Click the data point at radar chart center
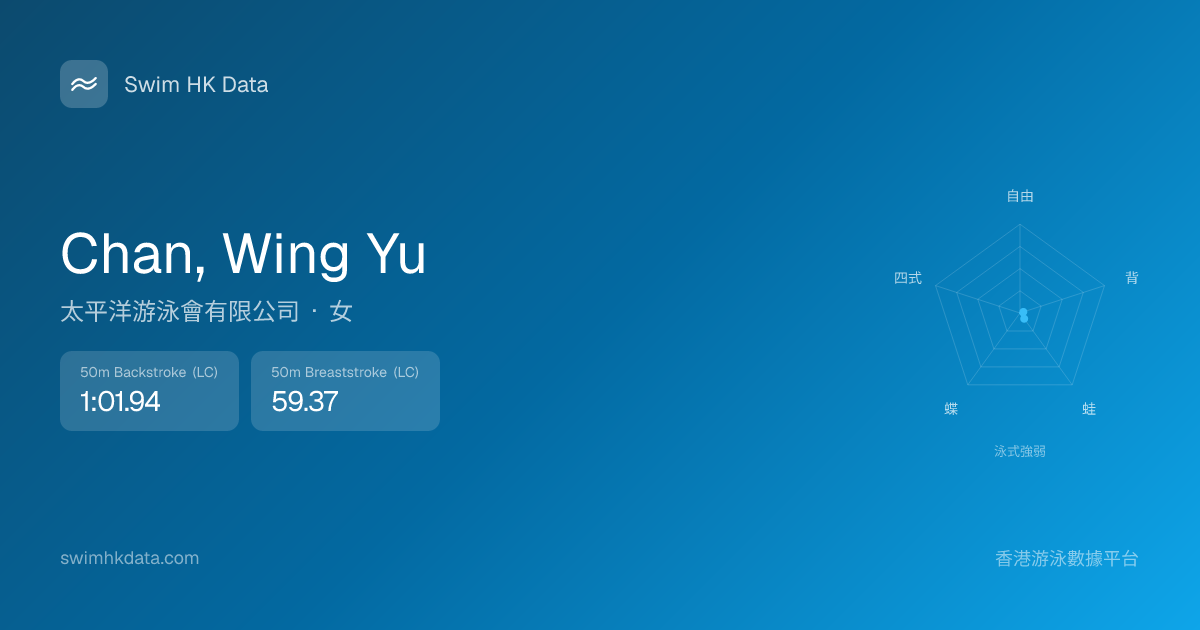The width and height of the screenshot is (1200, 630). tap(1023, 315)
